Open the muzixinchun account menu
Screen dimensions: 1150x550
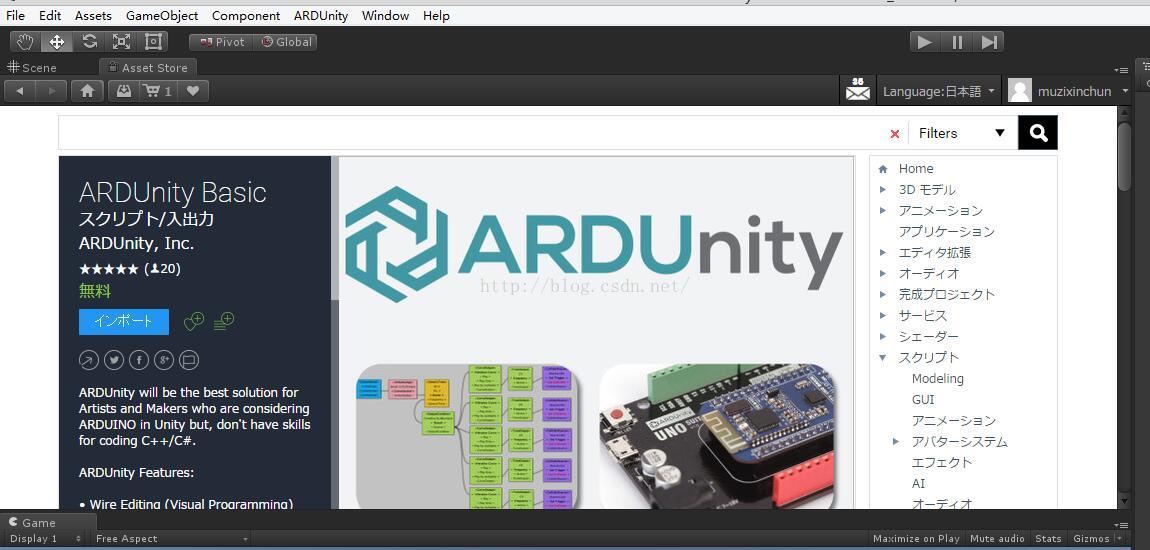[1083, 92]
